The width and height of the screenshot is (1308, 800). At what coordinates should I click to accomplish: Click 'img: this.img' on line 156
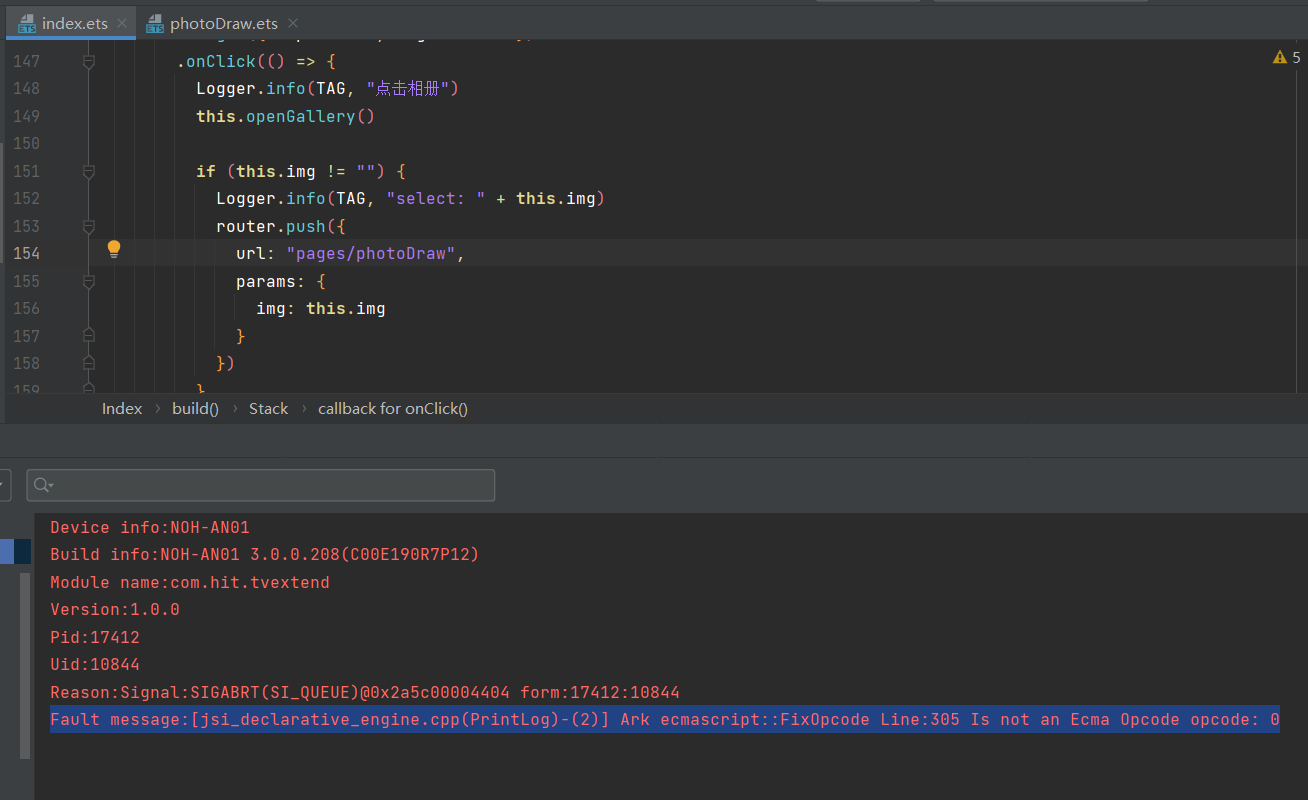coord(321,308)
